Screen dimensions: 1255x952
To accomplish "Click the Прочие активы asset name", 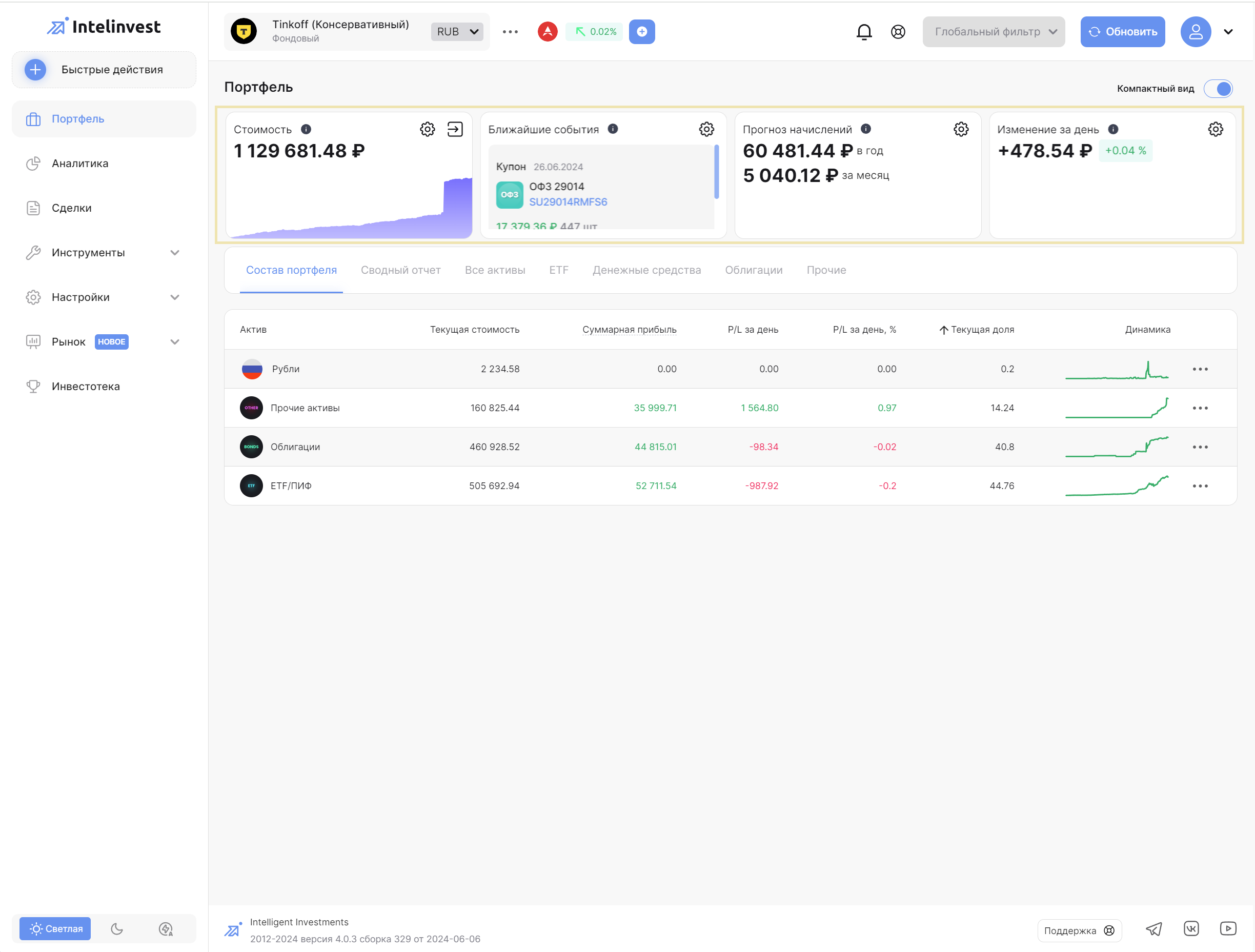I will coord(305,408).
